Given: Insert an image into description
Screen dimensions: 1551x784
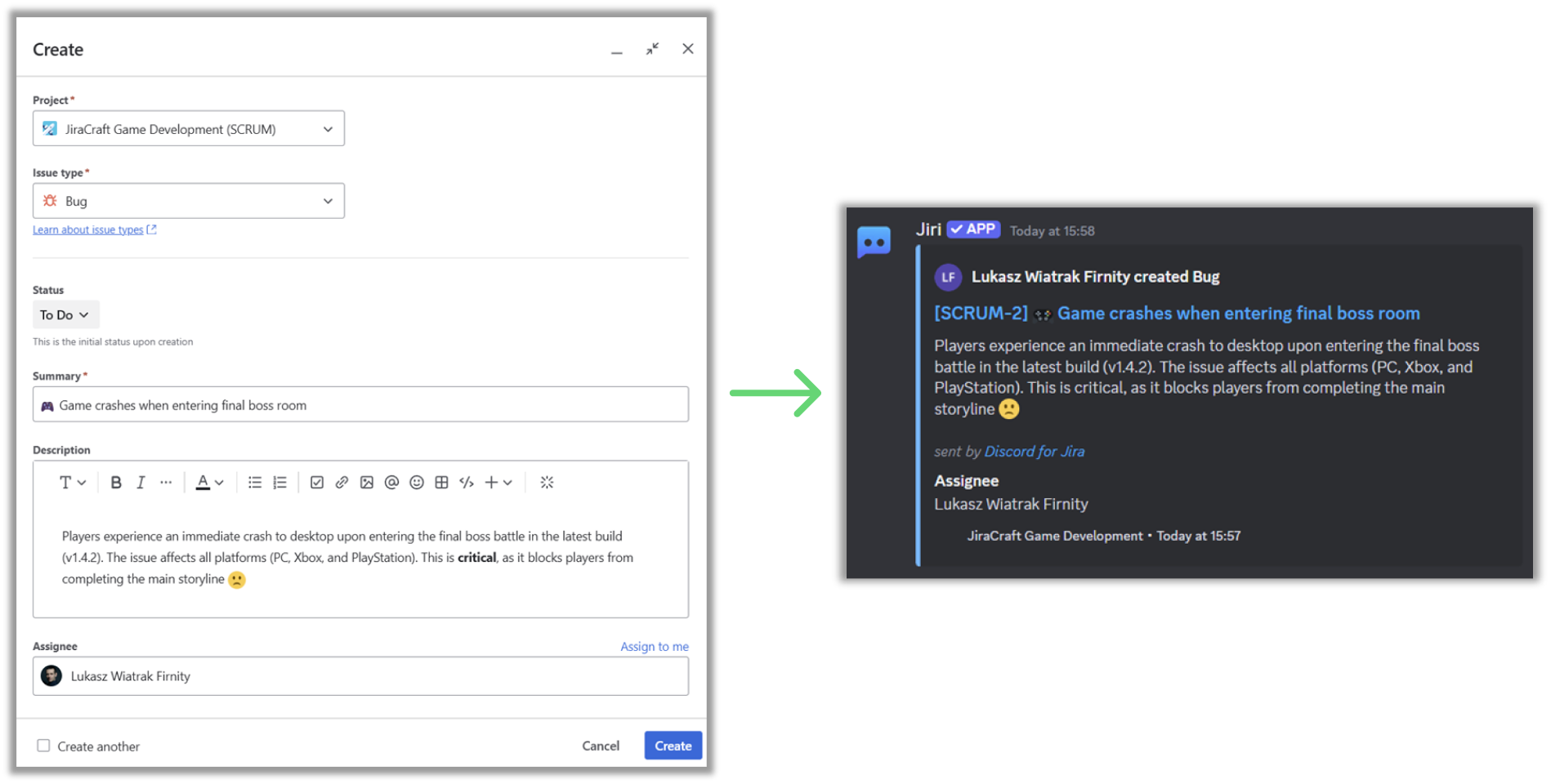Looking at the screenshot, I should (367, 483).
